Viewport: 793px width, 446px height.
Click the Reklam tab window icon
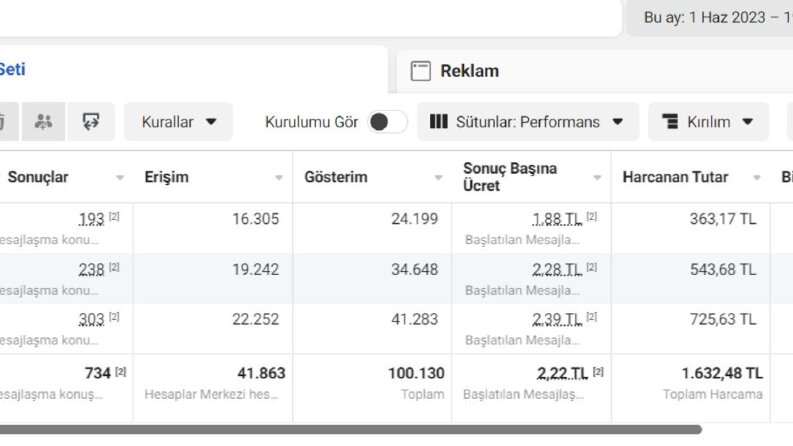point(421,71)
